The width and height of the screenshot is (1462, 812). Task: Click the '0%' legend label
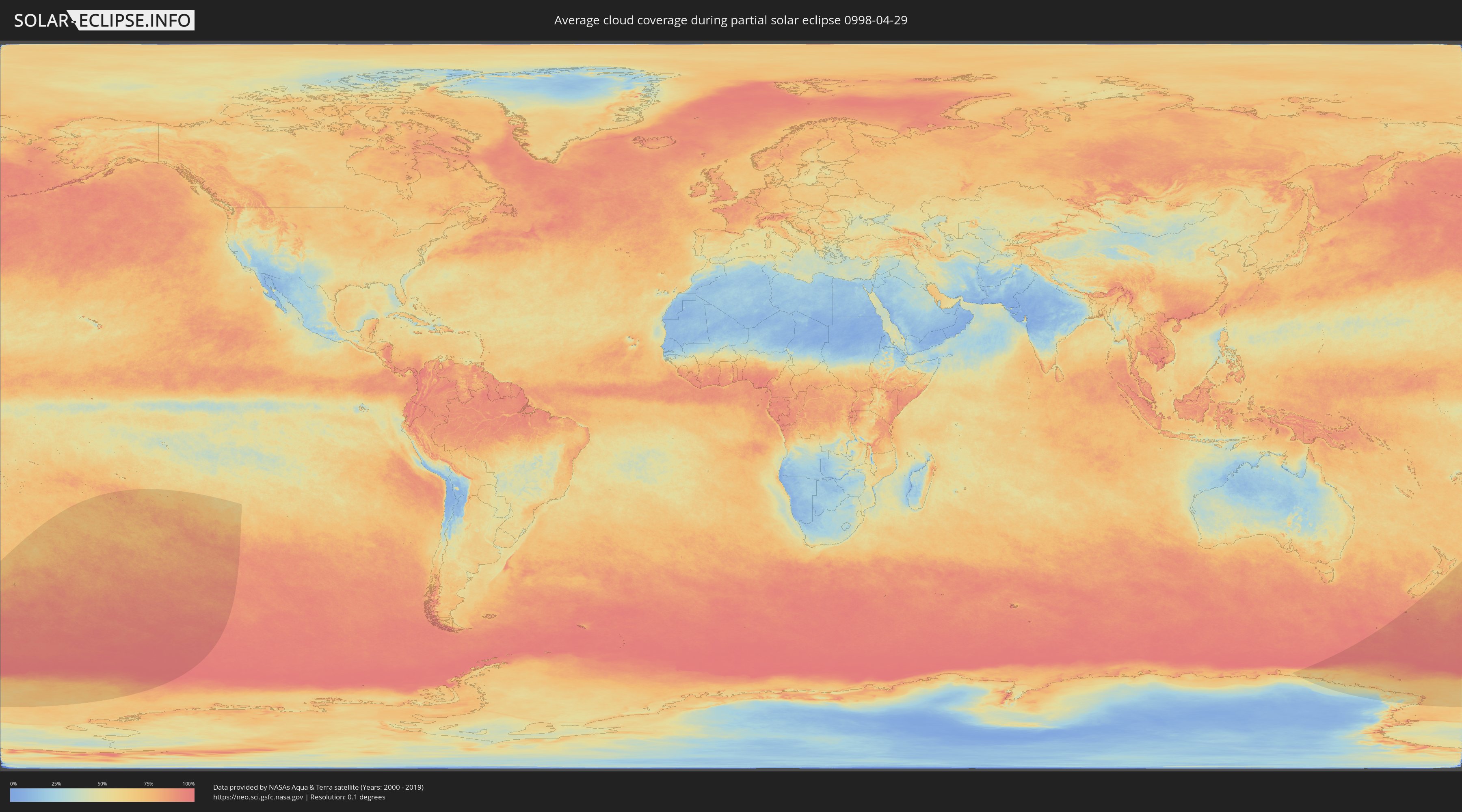tap(13, 784)
